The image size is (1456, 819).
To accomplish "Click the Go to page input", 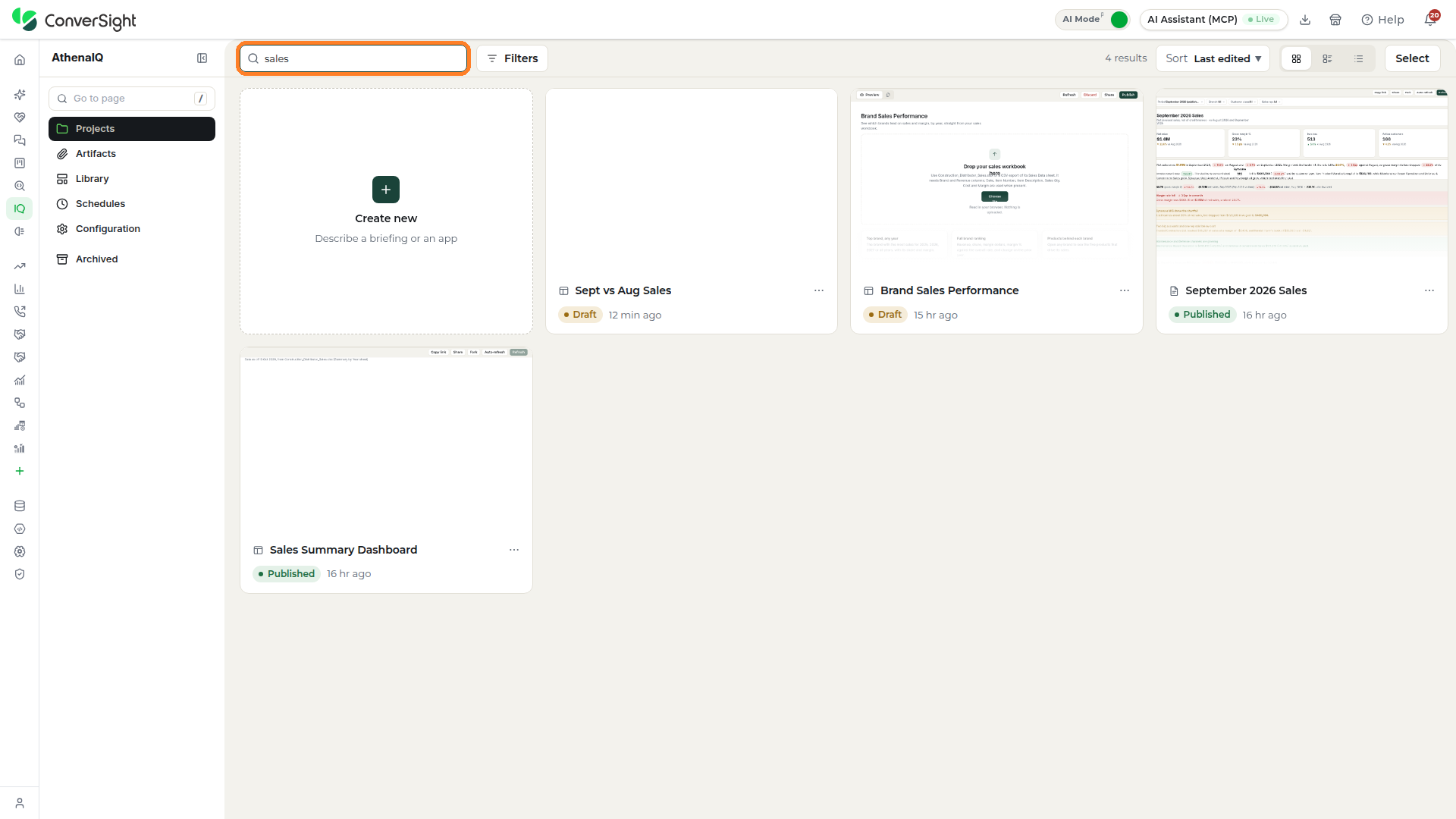I will coord(132,99).
